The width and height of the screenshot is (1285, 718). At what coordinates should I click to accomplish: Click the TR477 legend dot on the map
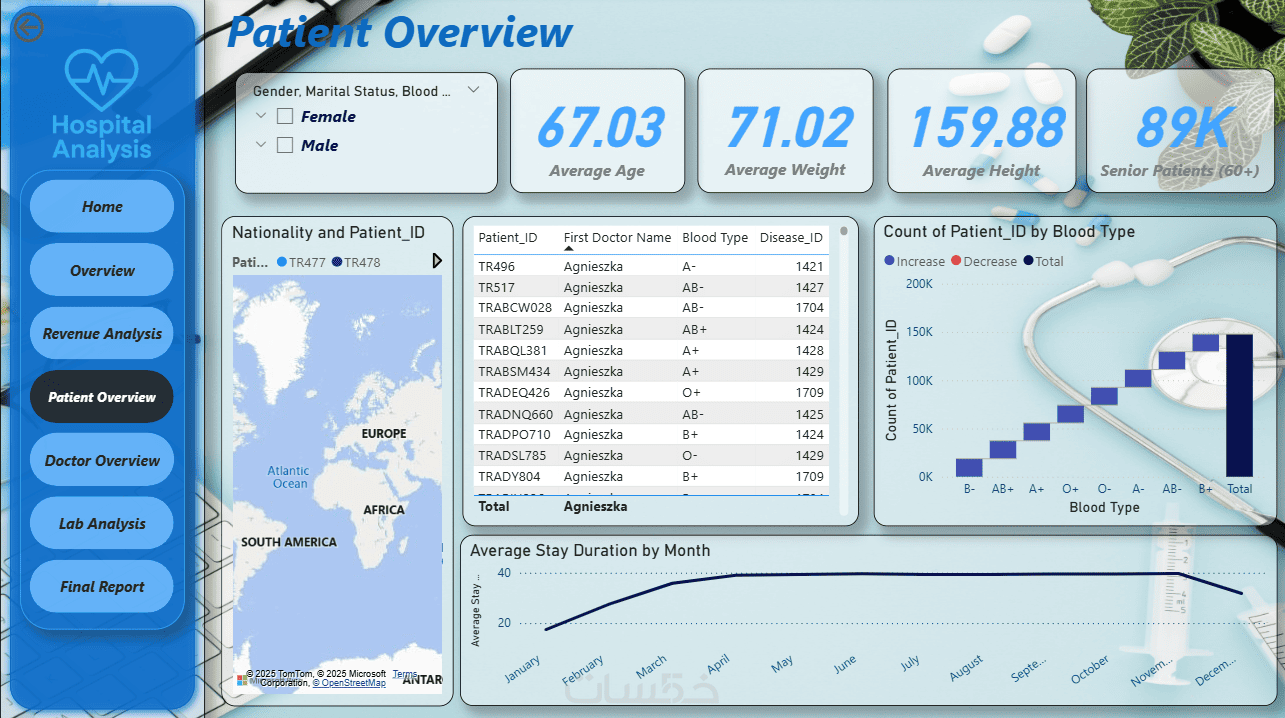[282, 262]
